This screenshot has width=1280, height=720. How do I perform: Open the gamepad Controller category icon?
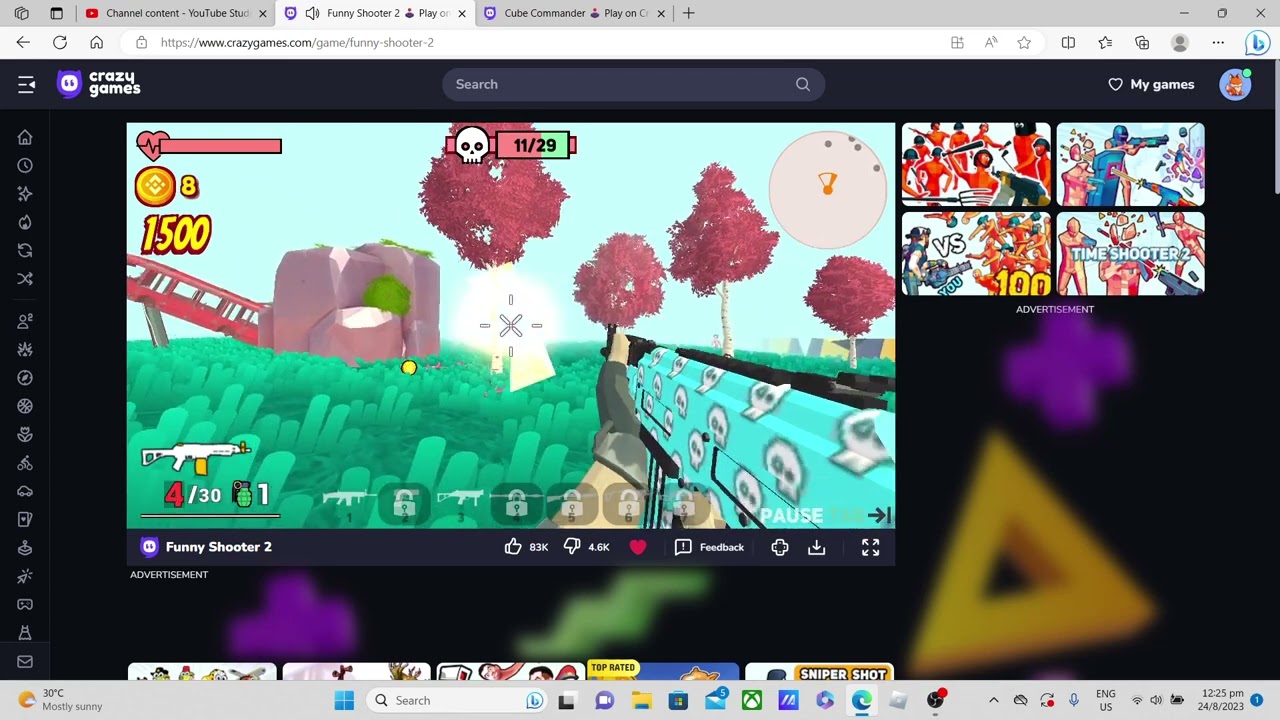(x=25, y=604)
